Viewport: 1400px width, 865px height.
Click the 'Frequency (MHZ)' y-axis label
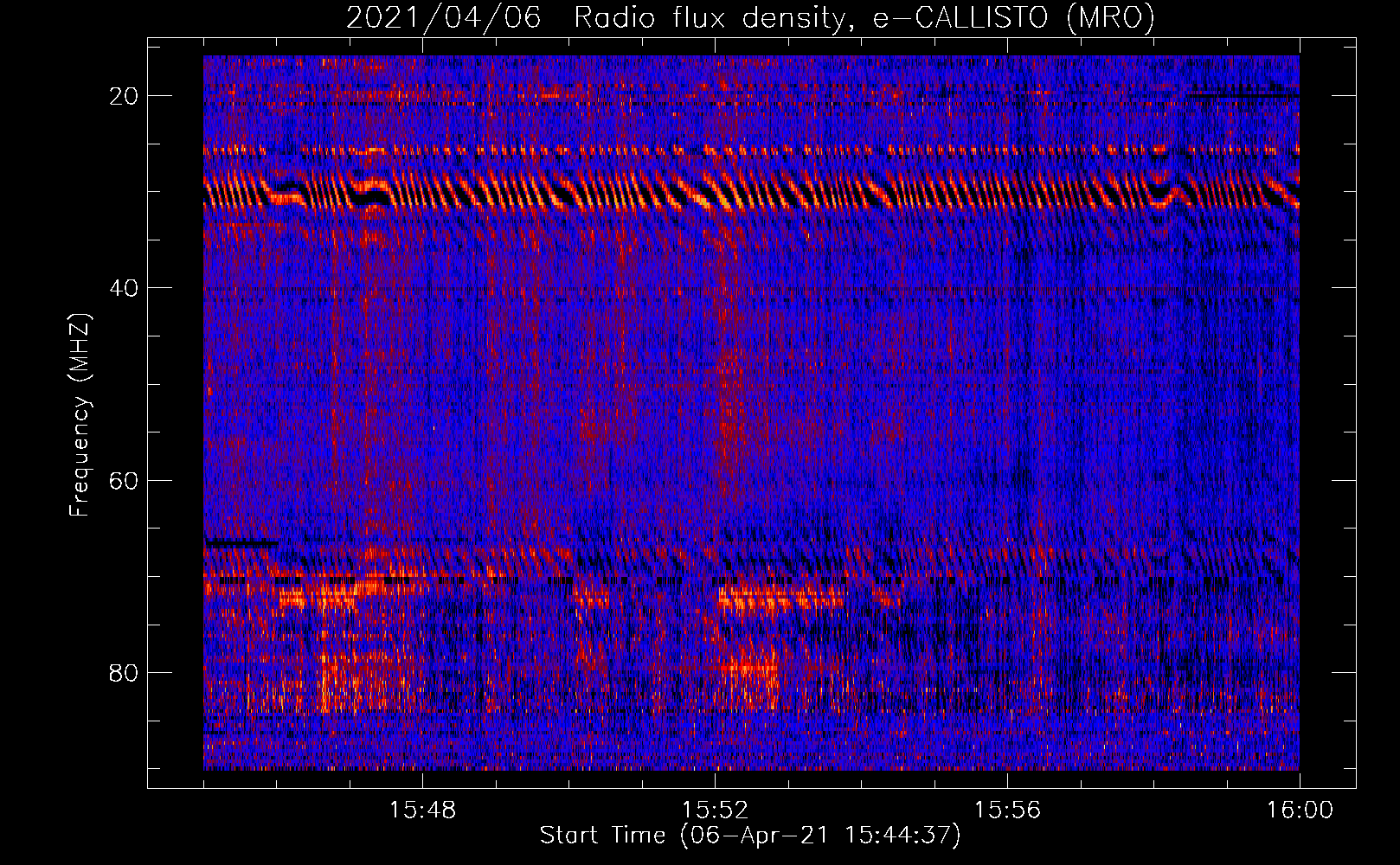point(80,415)
